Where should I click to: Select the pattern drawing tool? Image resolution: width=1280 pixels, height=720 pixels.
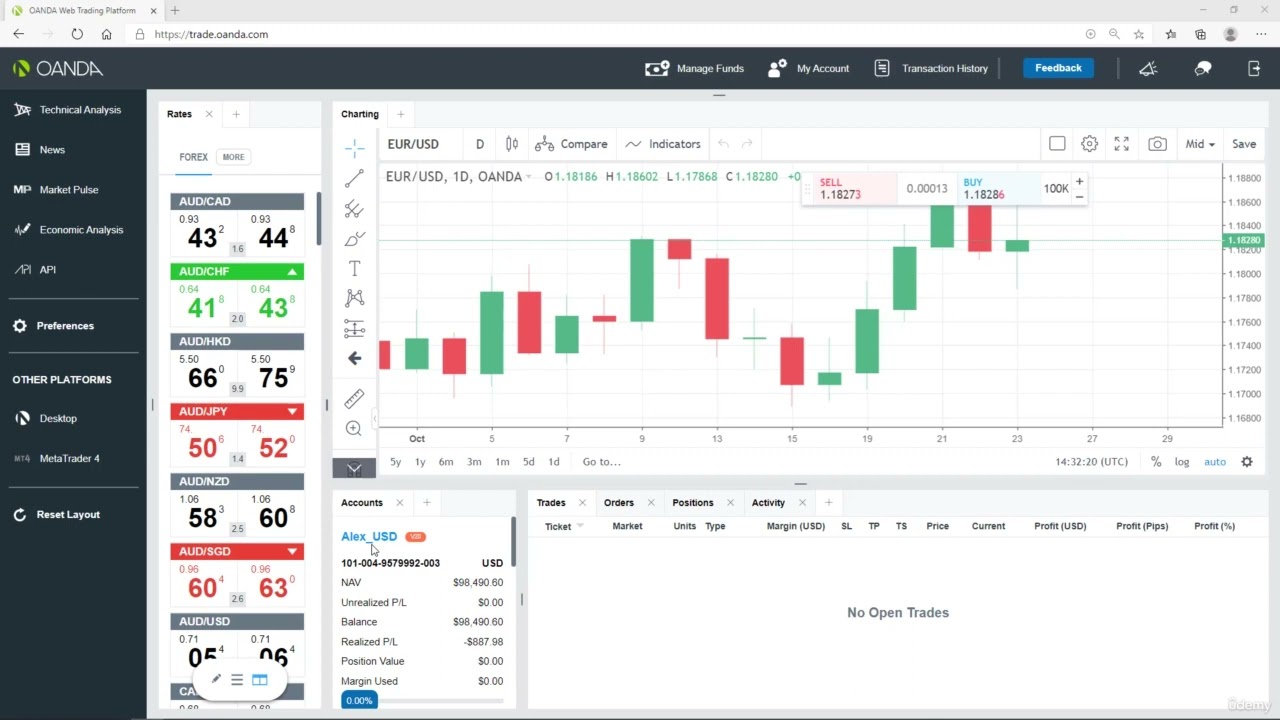pyautogui.click(x=354, y=298)
